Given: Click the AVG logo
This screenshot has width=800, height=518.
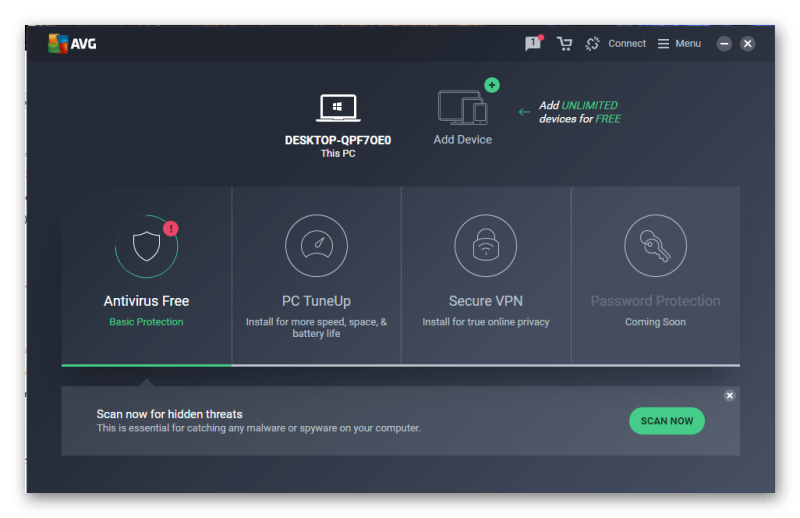Looking at the screenshot, I should 72,44.
